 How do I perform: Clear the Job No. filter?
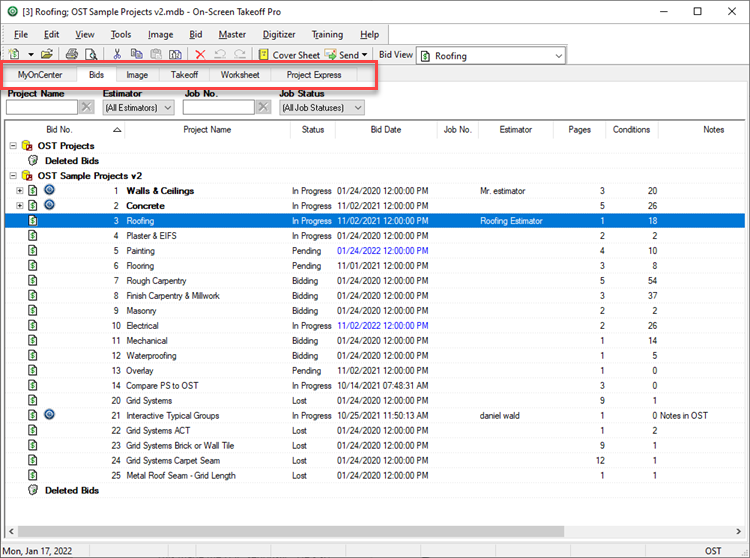(x=264, y=107)
